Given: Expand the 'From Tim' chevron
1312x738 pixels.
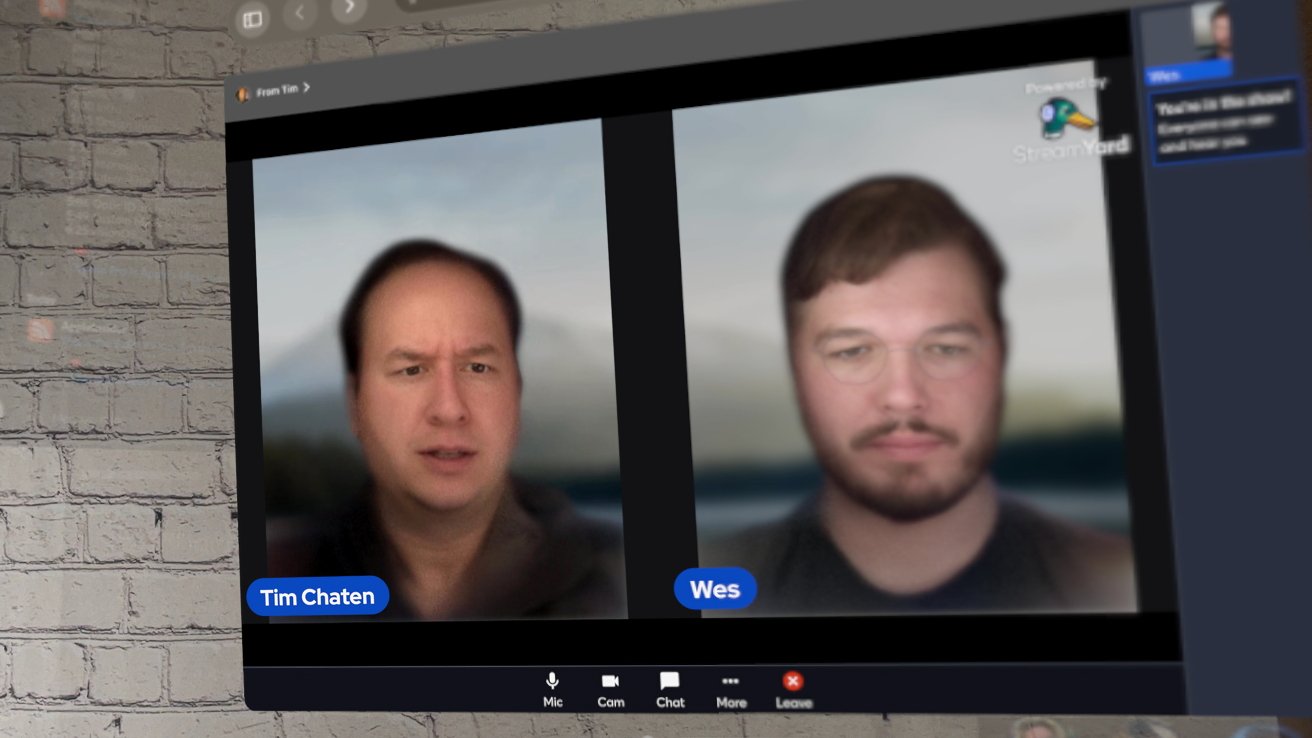Looking at the screenshot, I should point(307,88).
